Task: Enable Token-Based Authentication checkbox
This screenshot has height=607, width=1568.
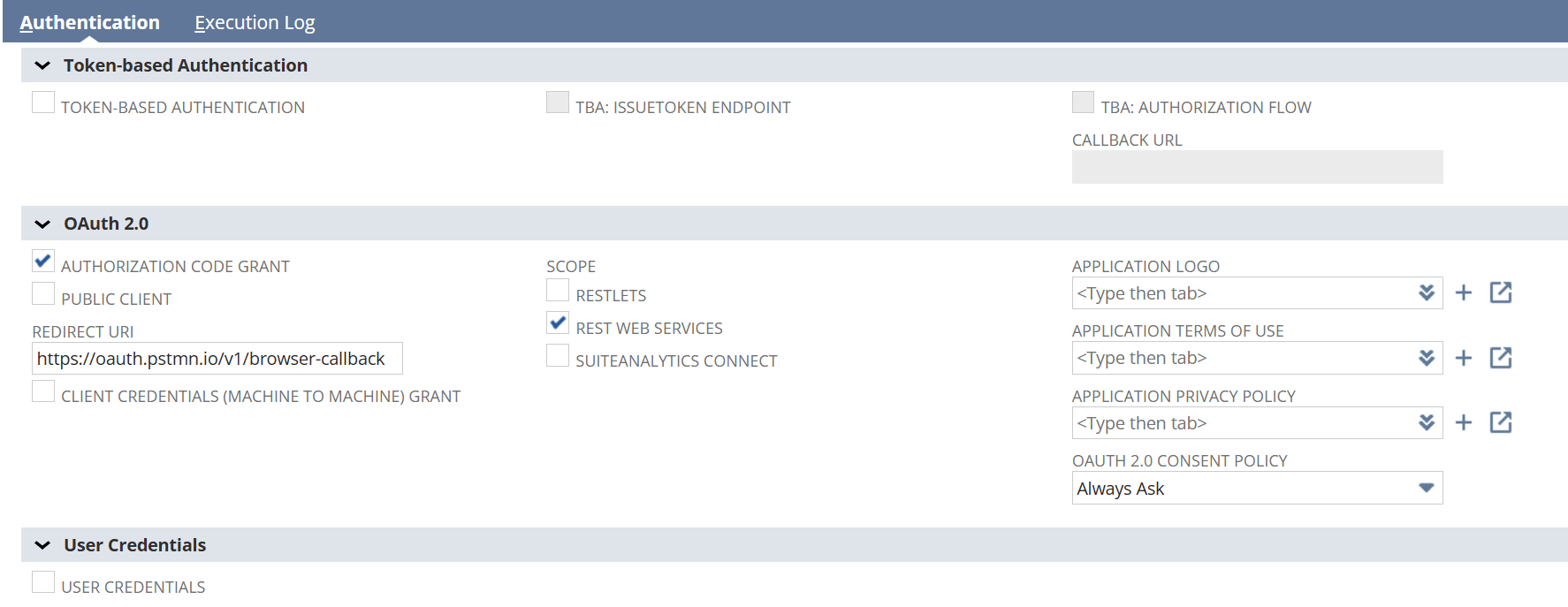Action: (43, 103)
